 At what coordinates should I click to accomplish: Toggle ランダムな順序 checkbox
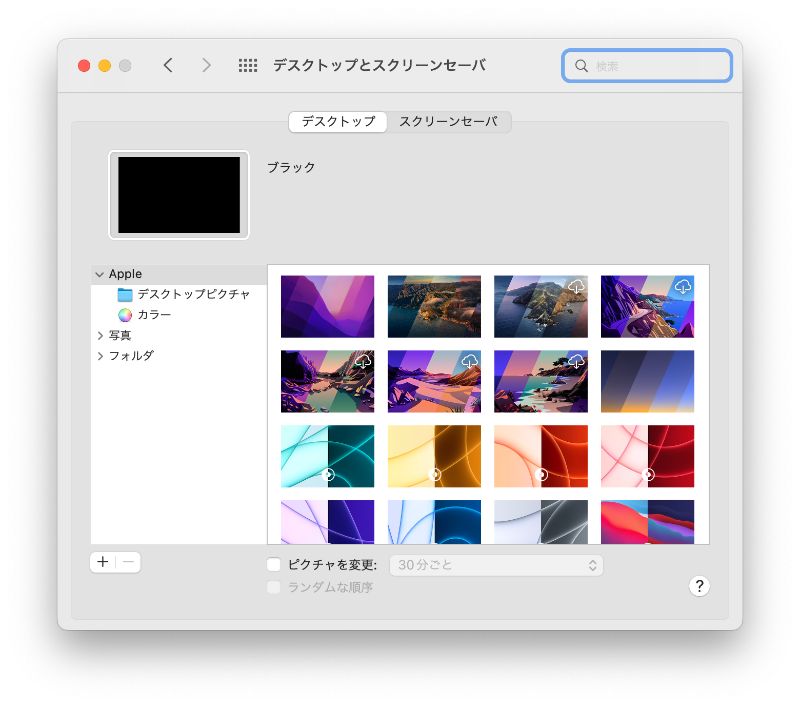click(x=274, y=587)
